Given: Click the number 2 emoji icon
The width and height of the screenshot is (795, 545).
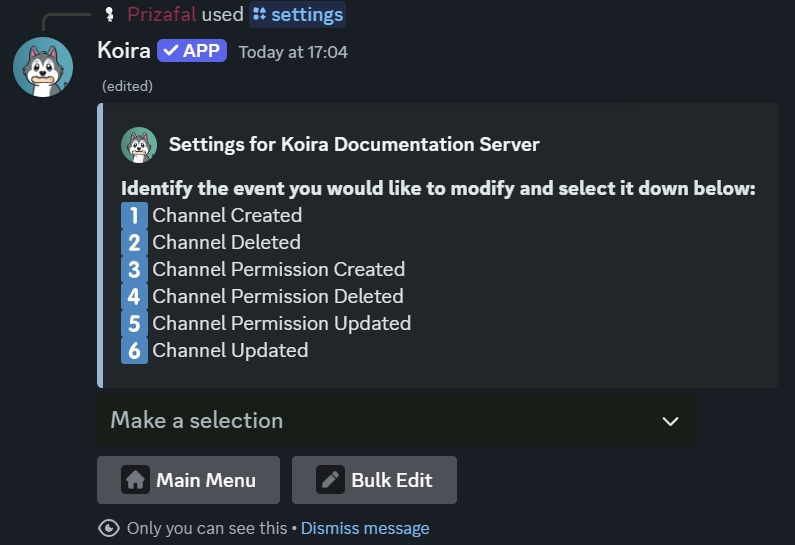Looking at the screenshot, I should click(134, 243).
